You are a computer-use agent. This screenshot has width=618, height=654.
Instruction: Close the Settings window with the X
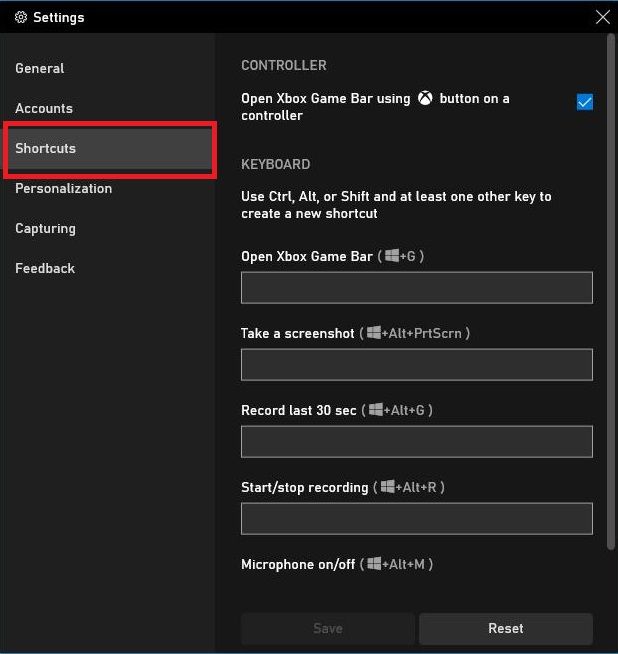pos(602,17)
